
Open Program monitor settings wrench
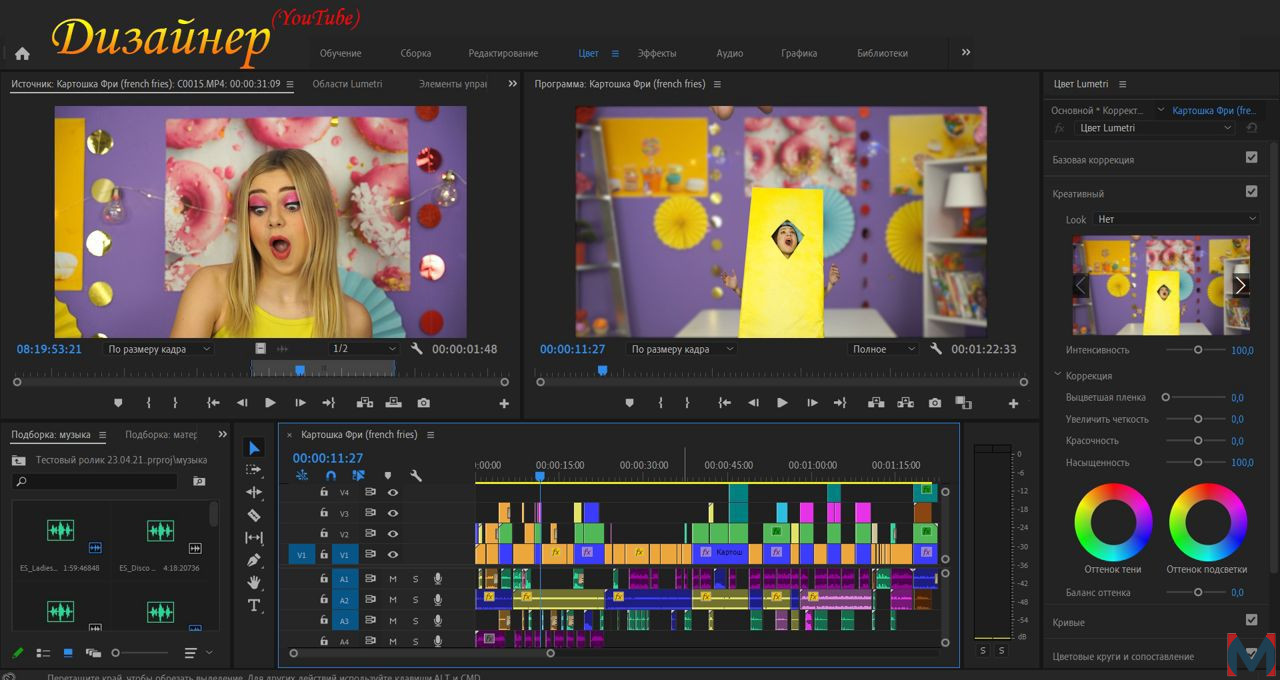tap(936, 349)
